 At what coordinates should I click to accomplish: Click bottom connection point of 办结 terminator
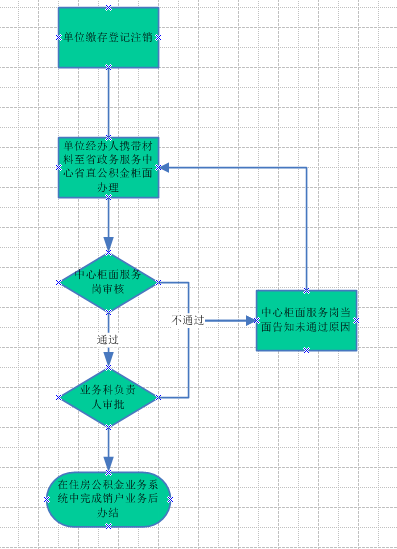pos(109,526)
